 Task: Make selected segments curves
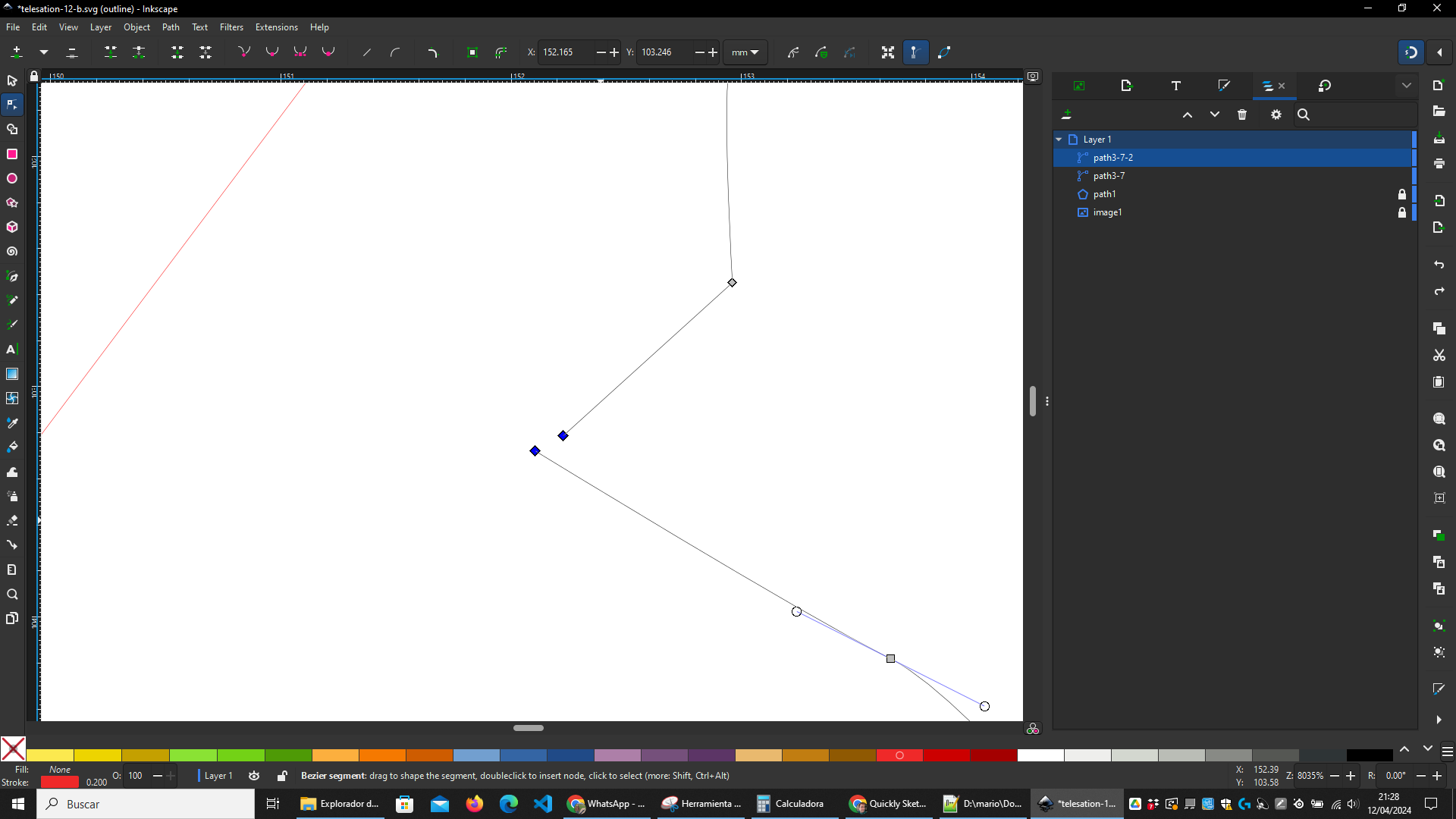(395, 52)
